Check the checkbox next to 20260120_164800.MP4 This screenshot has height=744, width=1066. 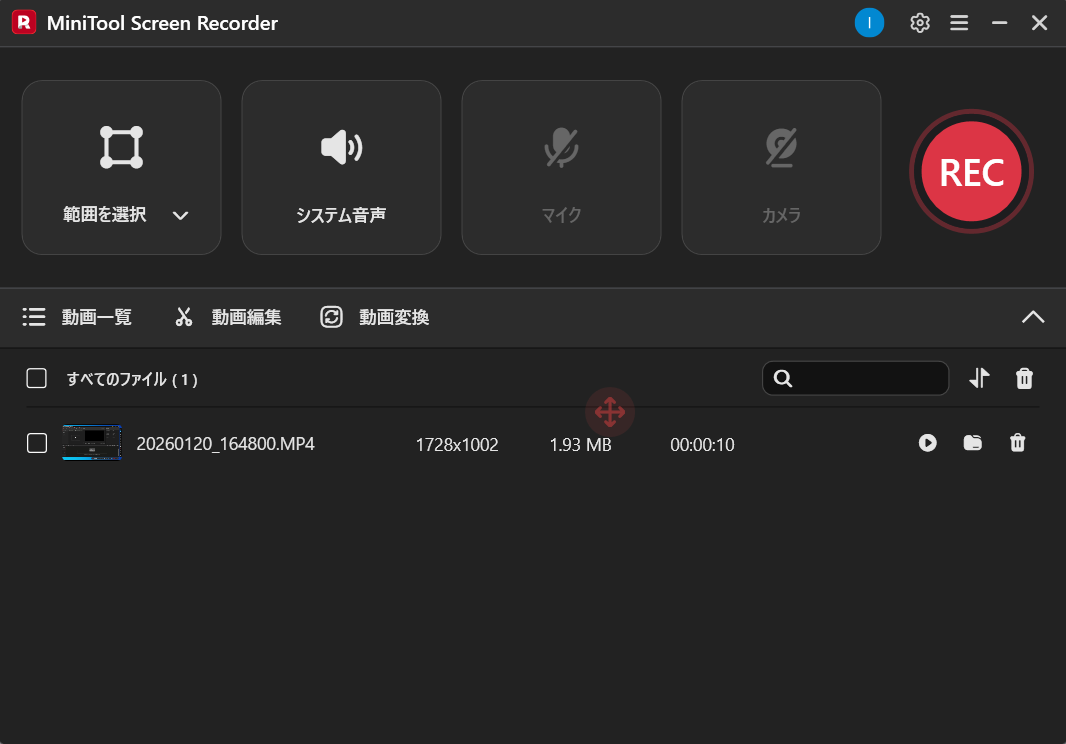coord(36,442)
